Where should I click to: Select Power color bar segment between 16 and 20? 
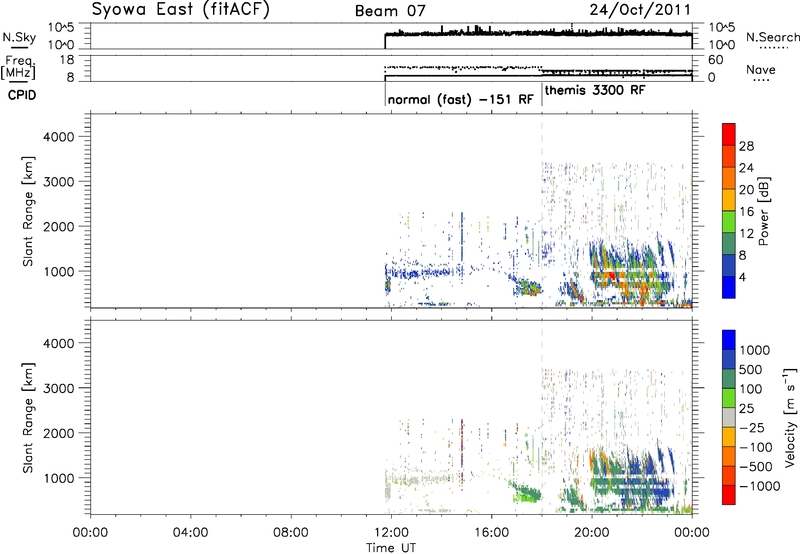pyautogui.click(x=729, y=200)
